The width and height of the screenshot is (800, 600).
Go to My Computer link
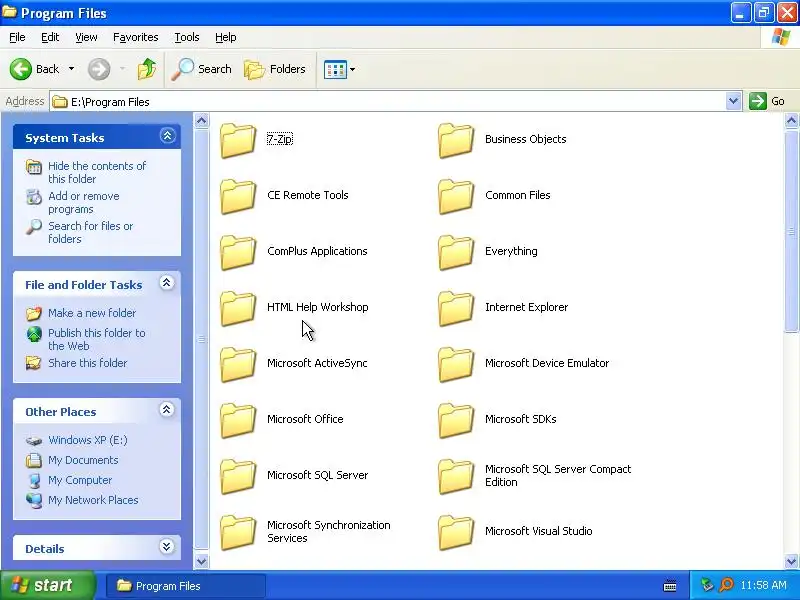tap(80, 480)
